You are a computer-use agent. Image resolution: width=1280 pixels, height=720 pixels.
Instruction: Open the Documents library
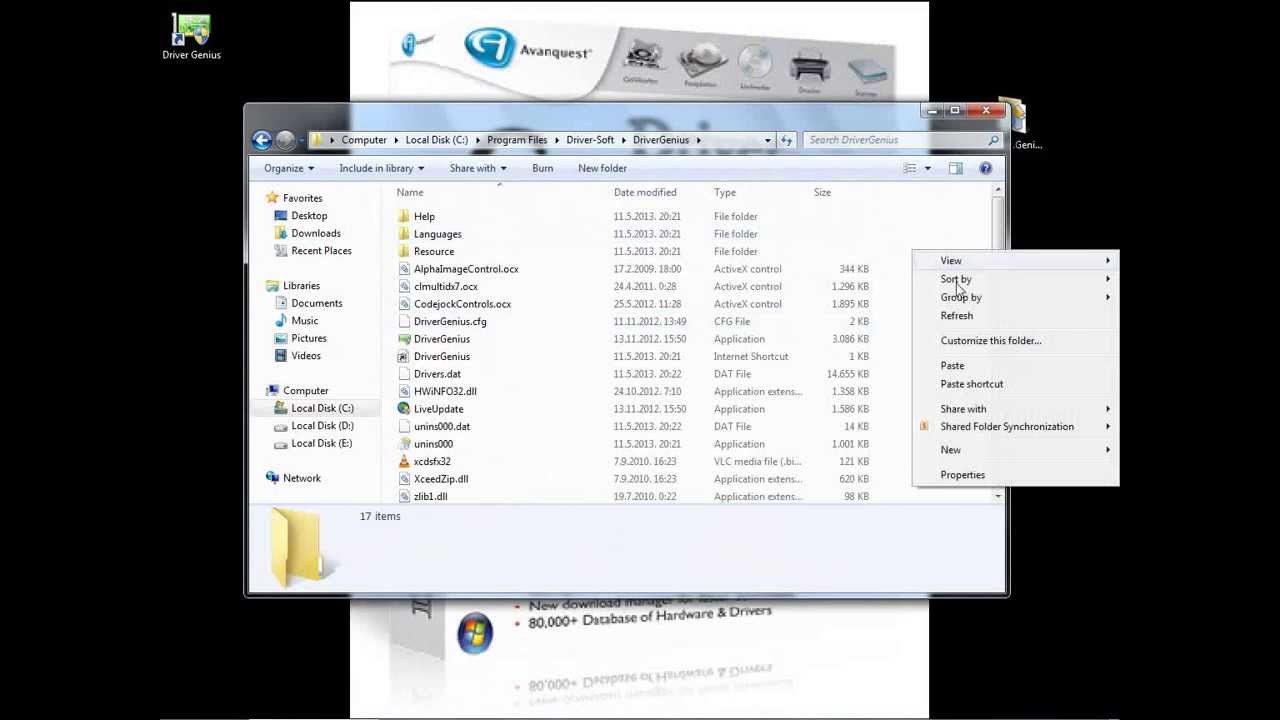coord(317,303)
